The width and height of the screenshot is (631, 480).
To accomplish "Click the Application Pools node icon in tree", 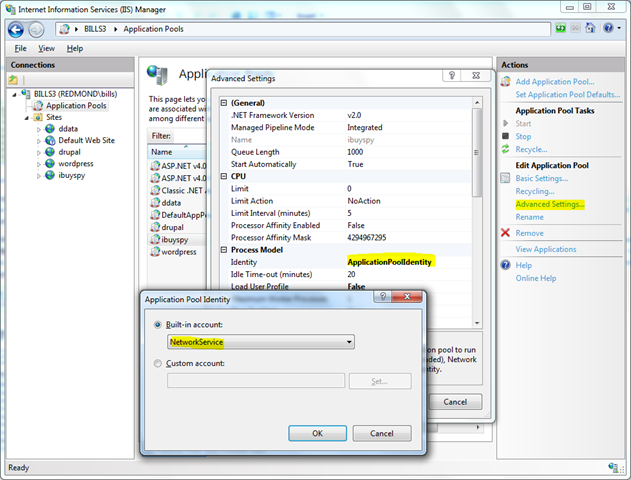I will tap(38, 105).
